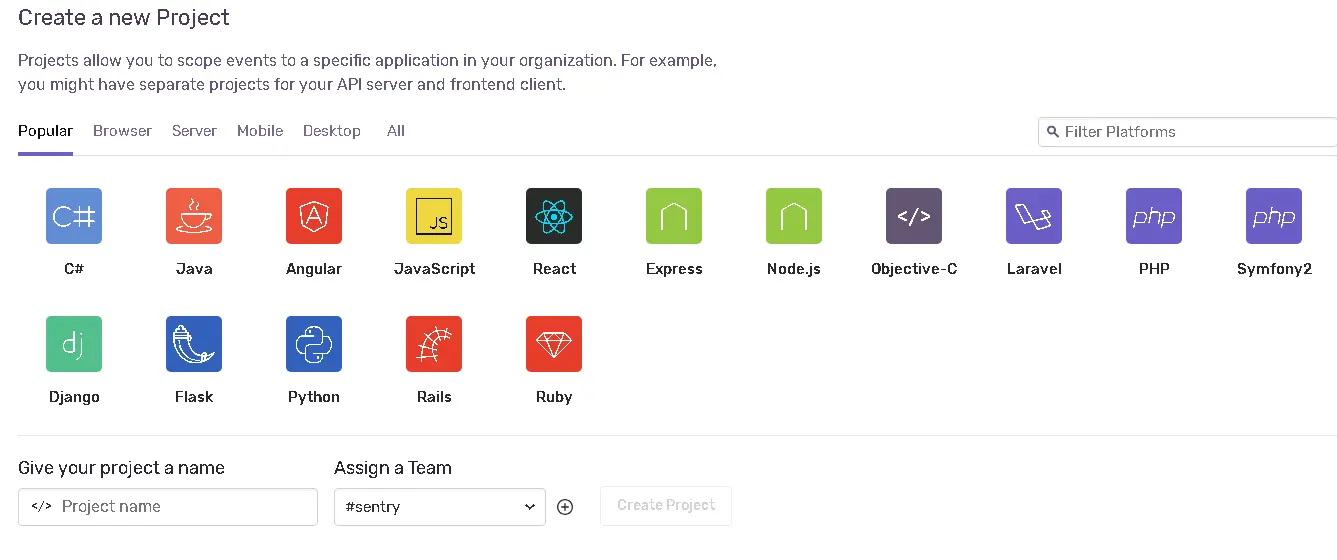Select the Django platform icon

[x=74, y=344]
